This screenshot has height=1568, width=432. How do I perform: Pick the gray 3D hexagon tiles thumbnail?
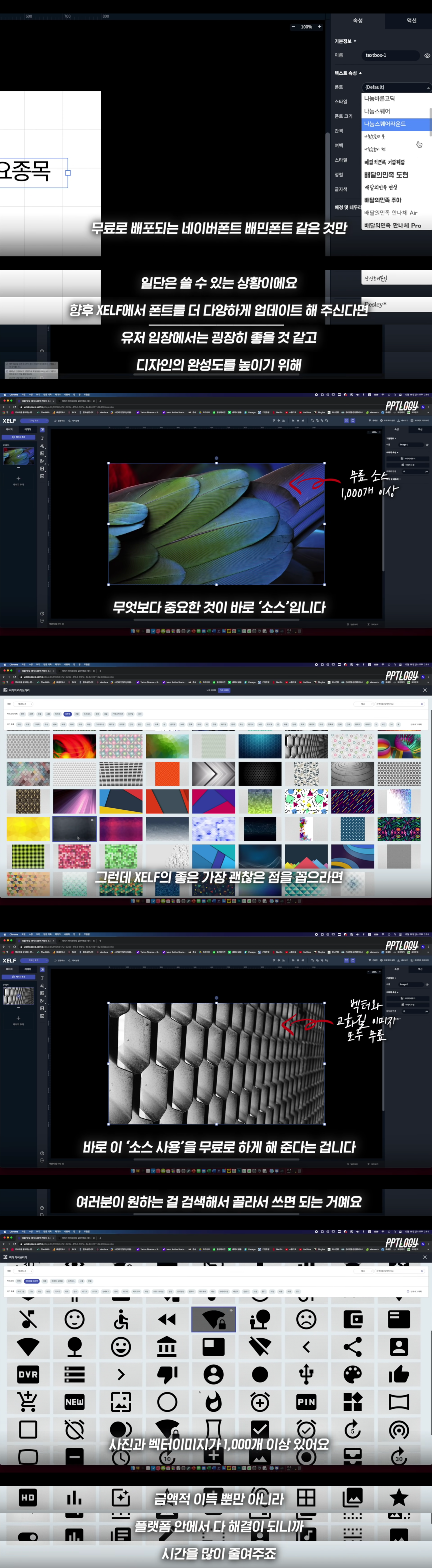point(306,746)
